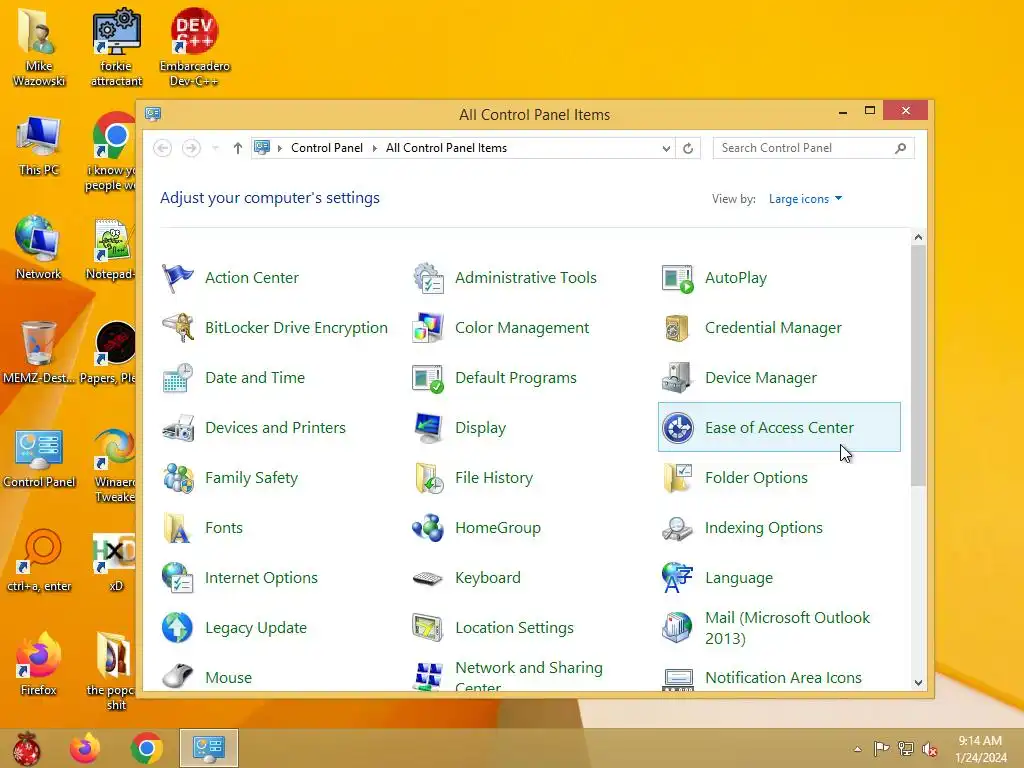Go up one level with Up arrow
This screenshot has height=768, width=1024.
coord(238,148)
